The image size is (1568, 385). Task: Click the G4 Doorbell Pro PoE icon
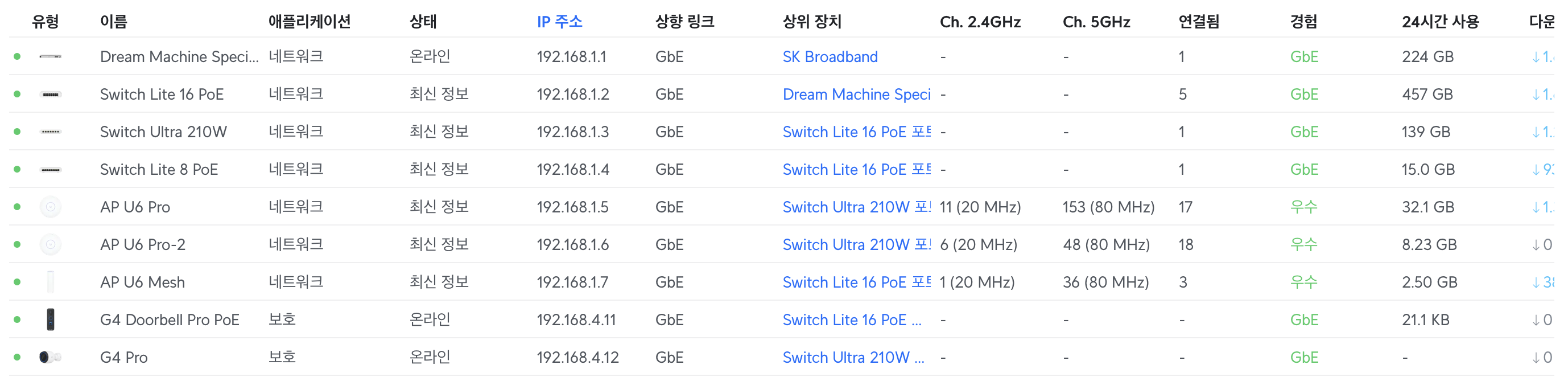(x=51, y=320)
